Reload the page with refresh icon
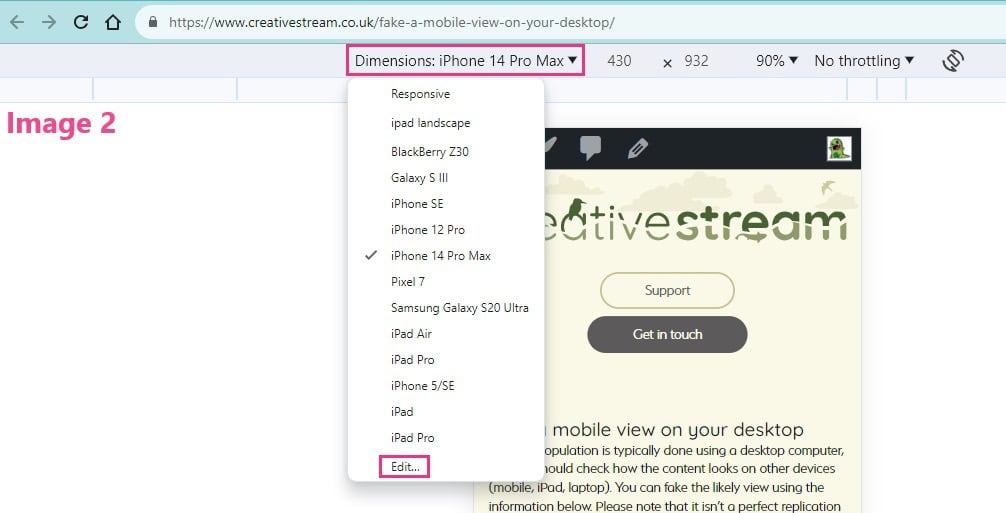 81,21
